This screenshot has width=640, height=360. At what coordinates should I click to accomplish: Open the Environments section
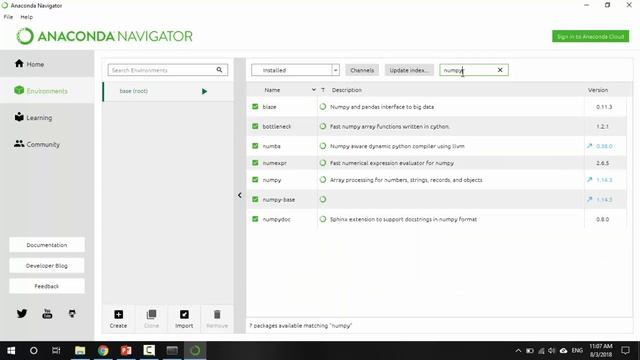coord(47,91)
